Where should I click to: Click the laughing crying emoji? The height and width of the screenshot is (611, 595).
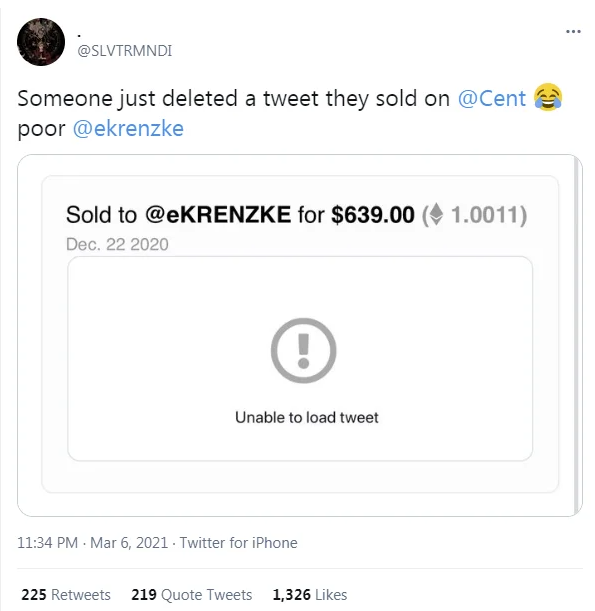548,97
